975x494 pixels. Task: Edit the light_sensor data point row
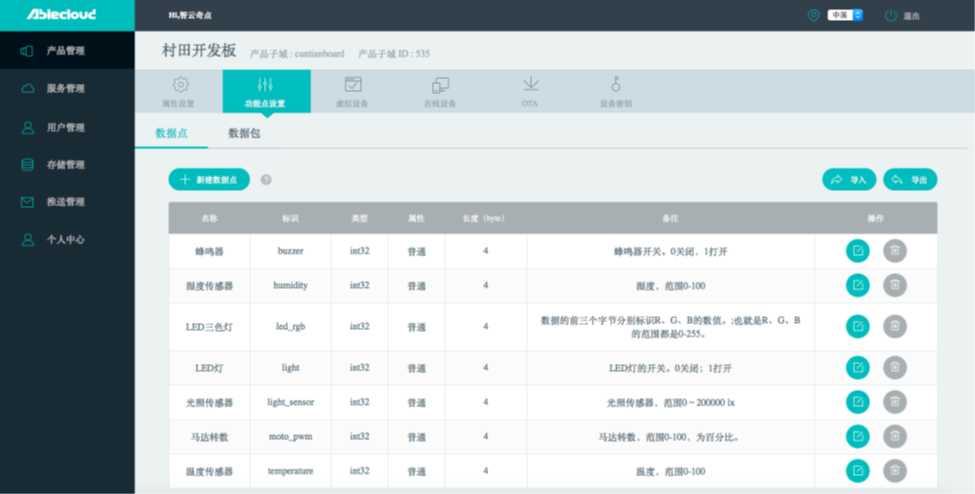point(857,402)
